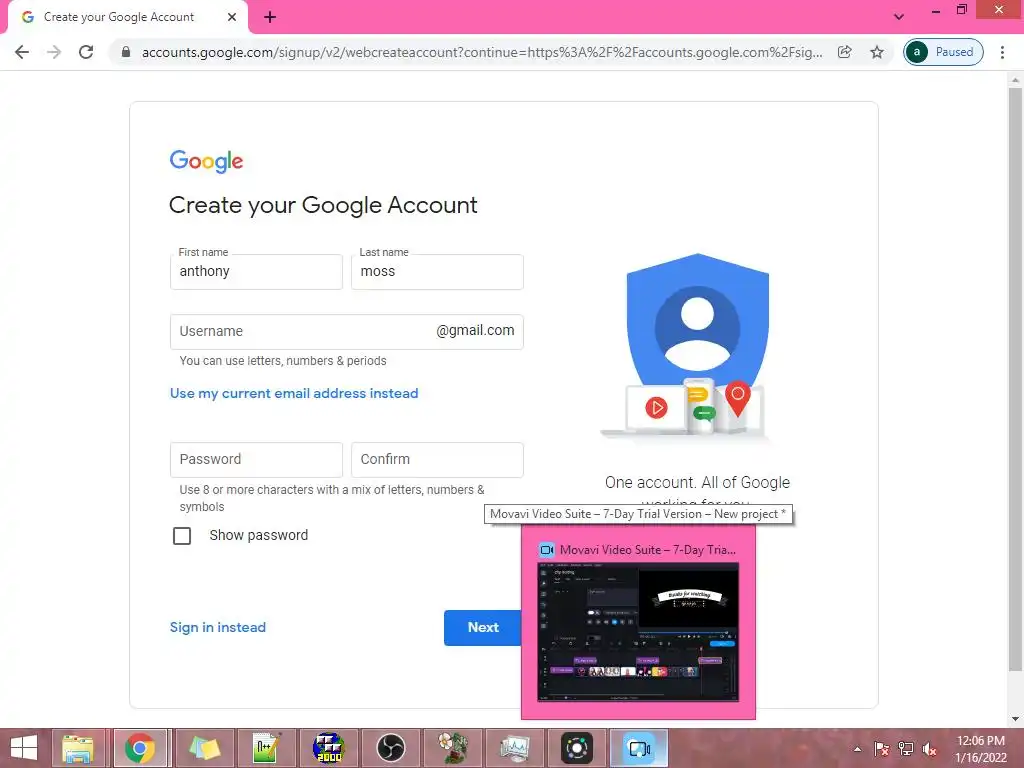1024x768 pixels.
Task: Click the Create your Google Account heading
Action: (323, 205)
